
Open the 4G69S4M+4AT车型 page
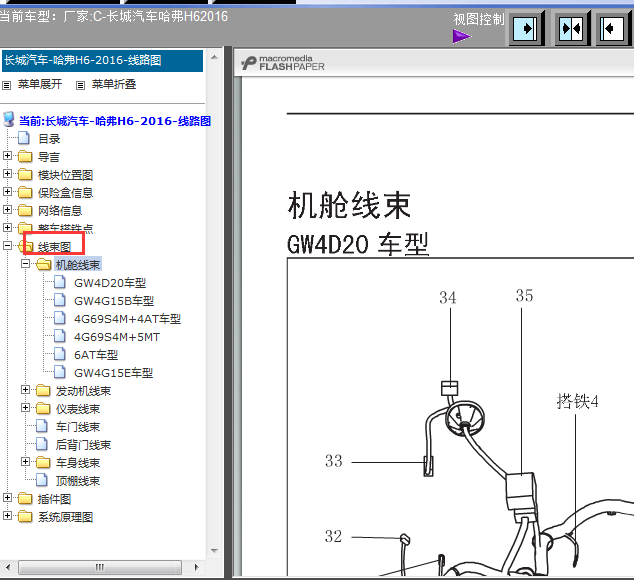(127, 319)
